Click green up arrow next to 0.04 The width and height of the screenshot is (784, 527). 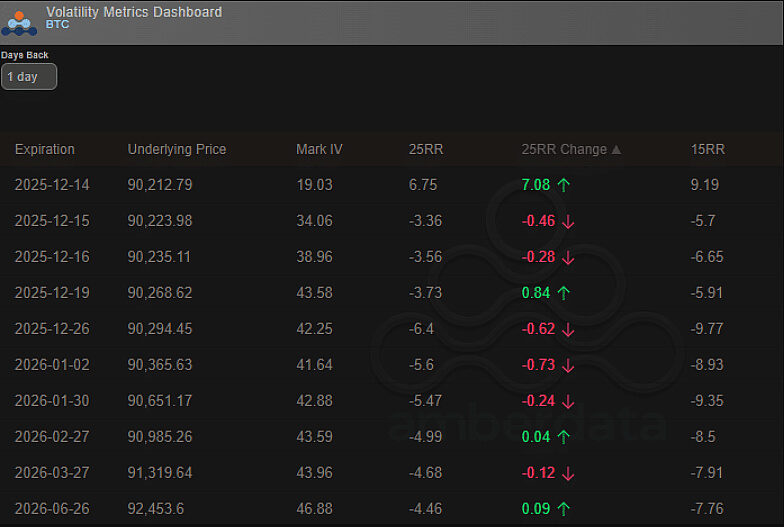click(x=564, y=437)
